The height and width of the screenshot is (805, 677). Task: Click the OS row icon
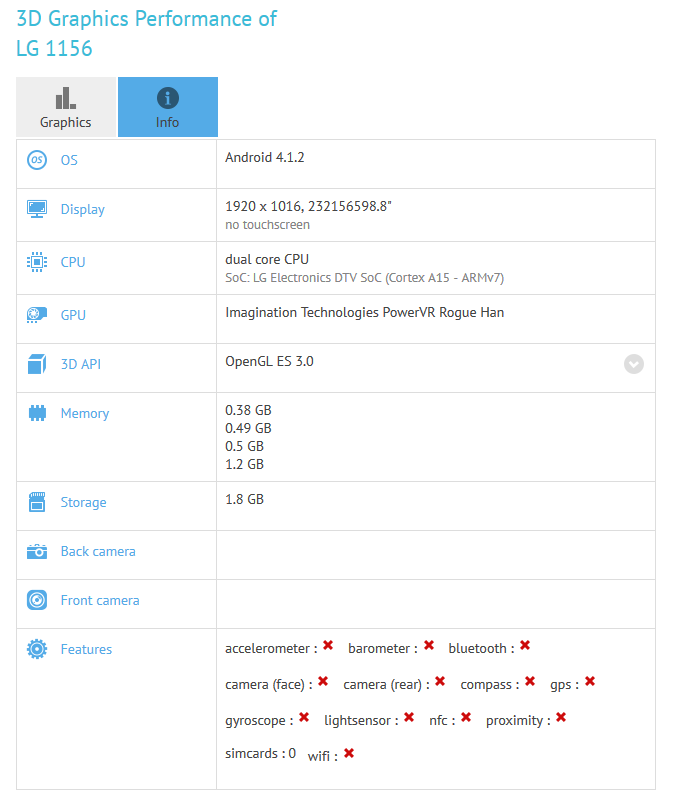click(37, 160)
